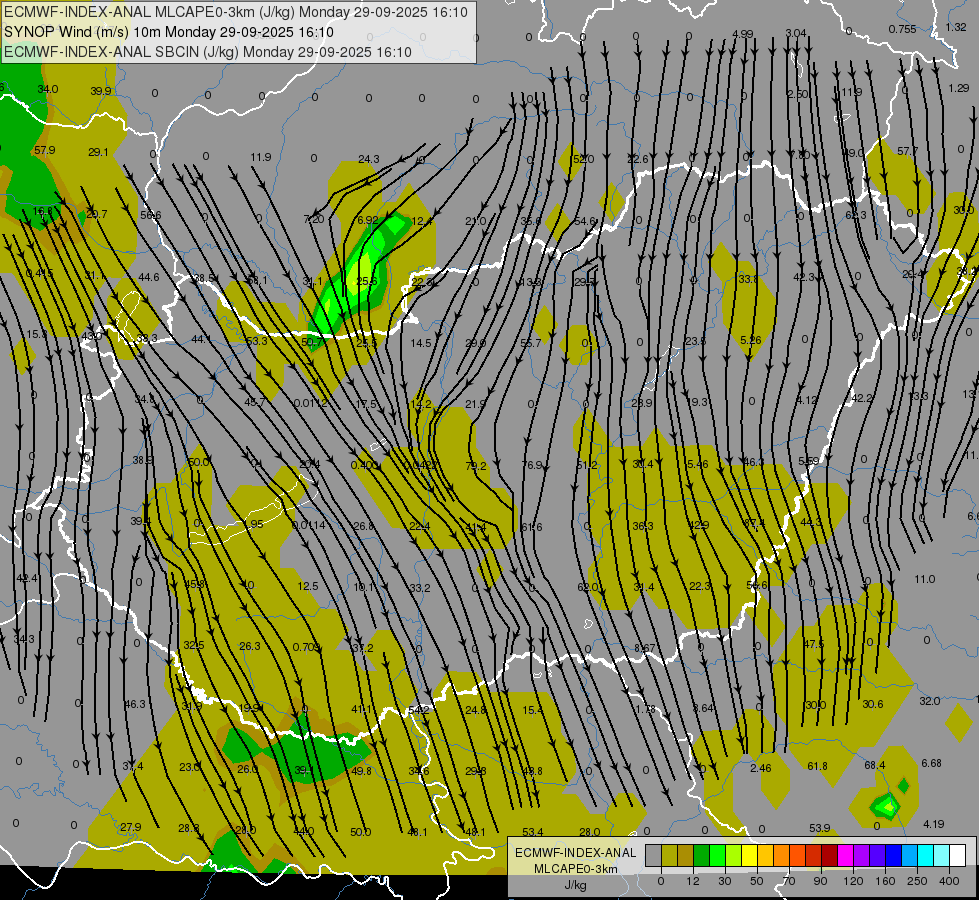Select the bright cyan legend swatch

926,855
